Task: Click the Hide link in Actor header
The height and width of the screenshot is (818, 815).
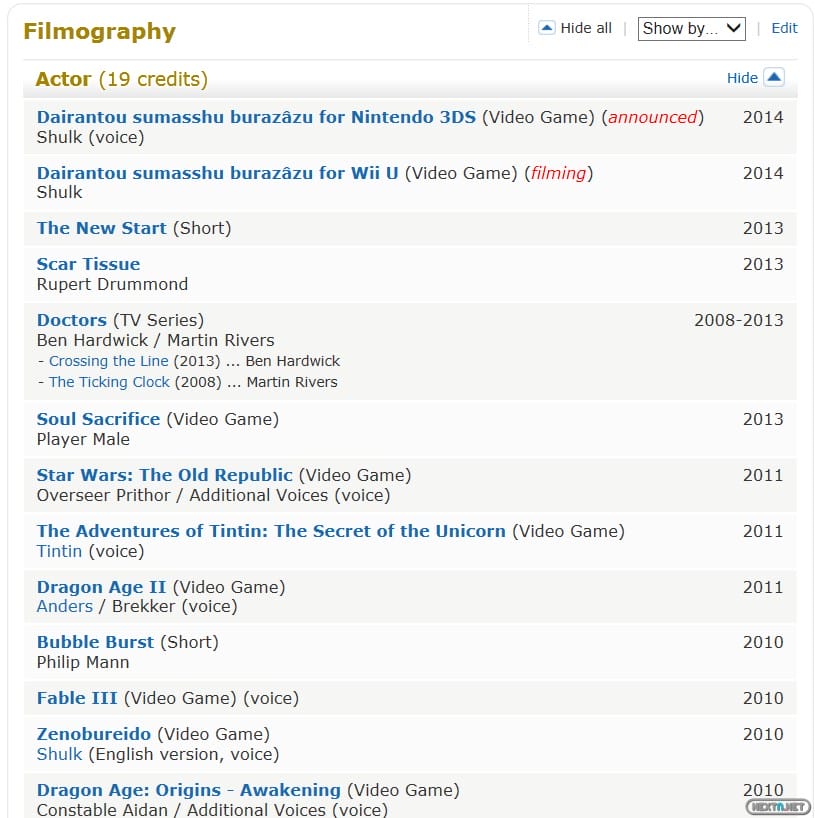Action: (742, 78)
